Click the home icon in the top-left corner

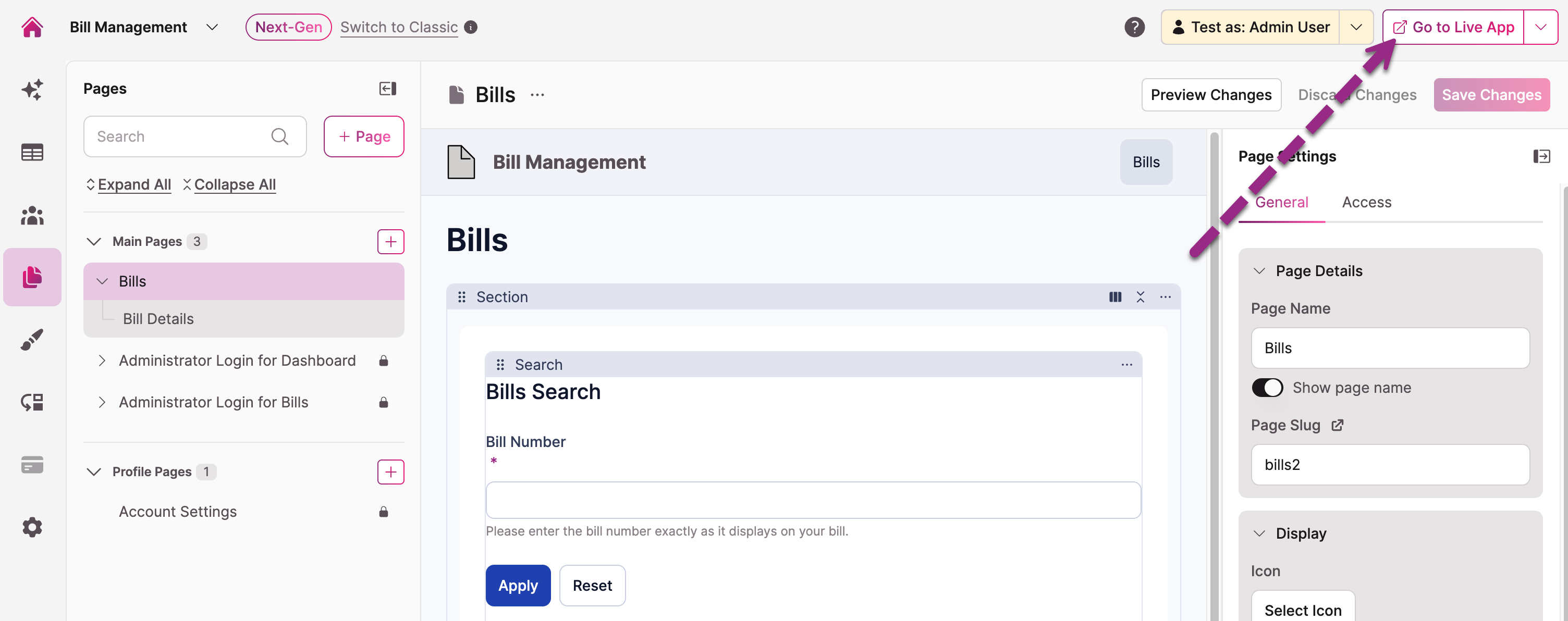32,27
